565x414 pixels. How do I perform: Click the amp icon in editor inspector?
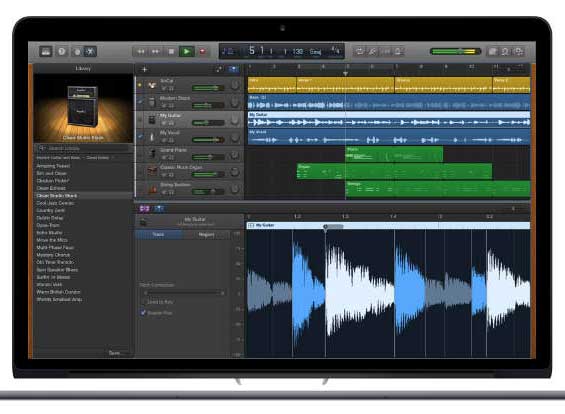click(143, 222)
